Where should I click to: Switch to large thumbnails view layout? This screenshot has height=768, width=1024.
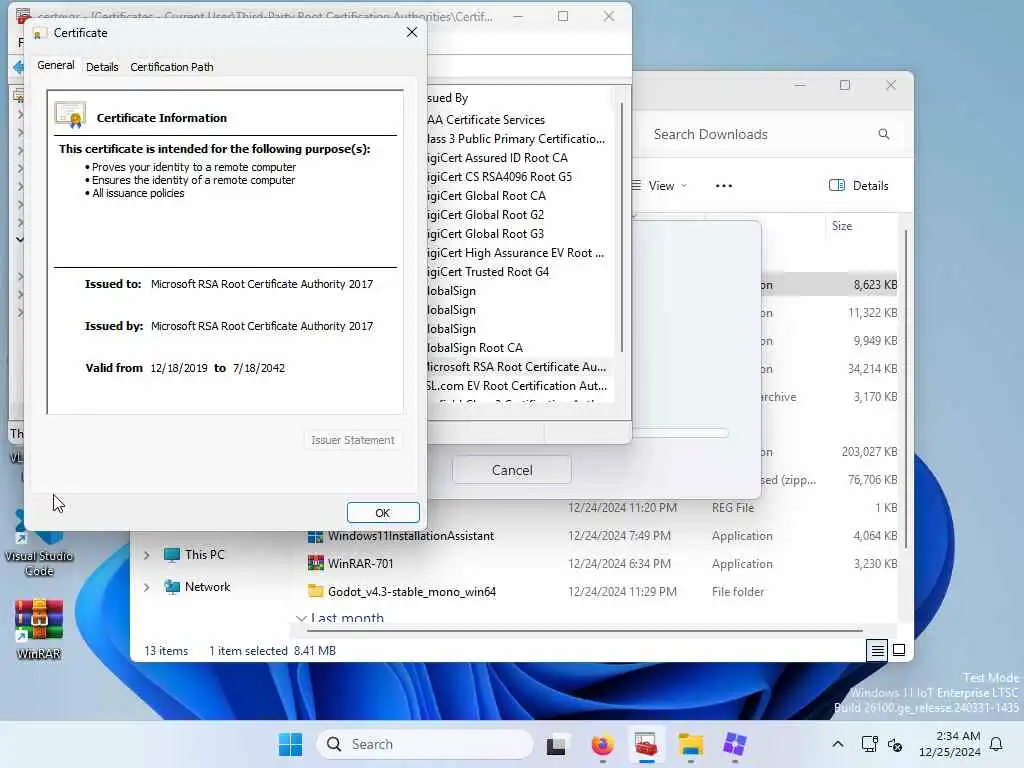[x=899, y=650]
